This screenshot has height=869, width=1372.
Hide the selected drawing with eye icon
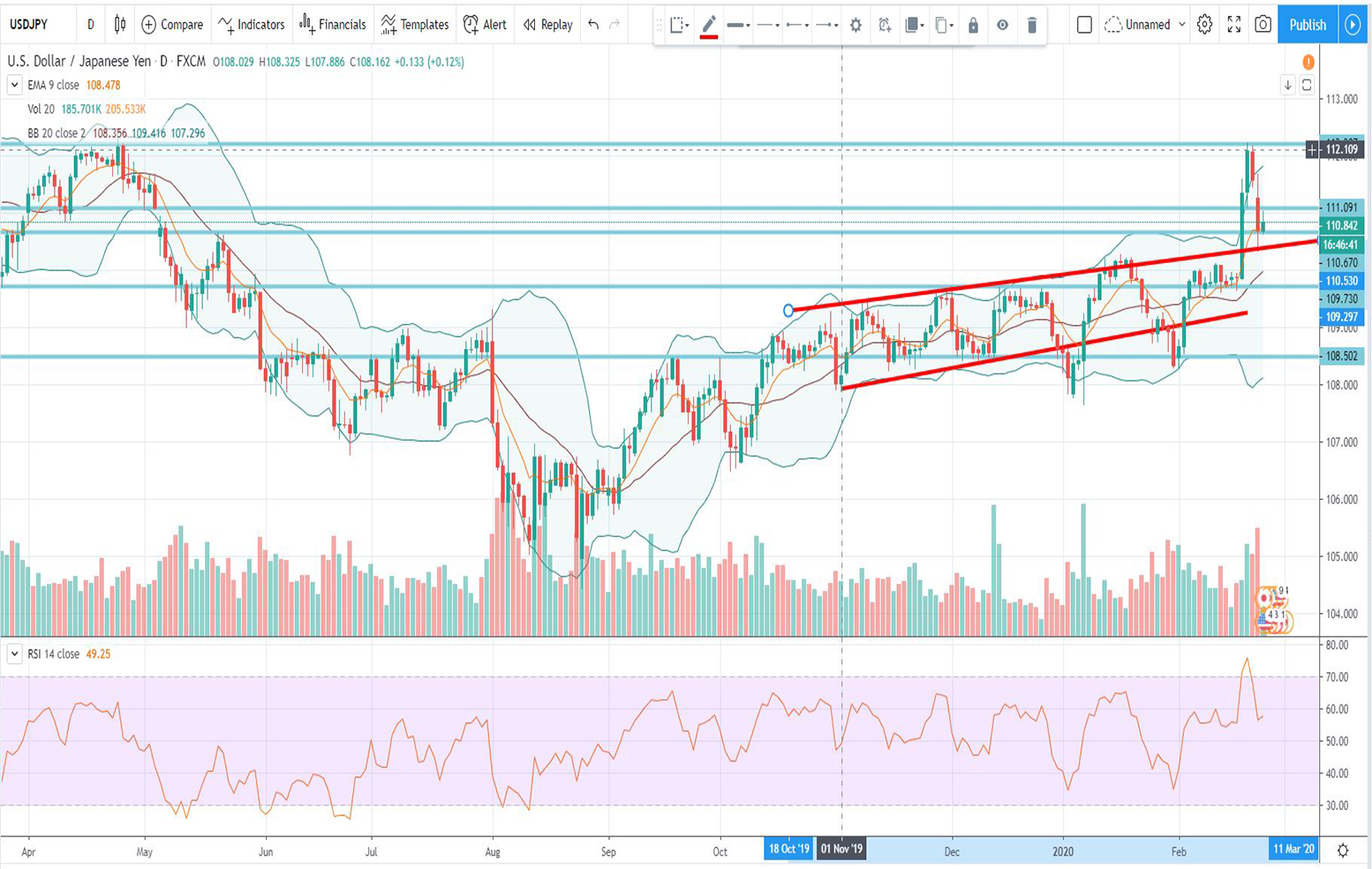pyautogui.click(x=1002, y=25)
